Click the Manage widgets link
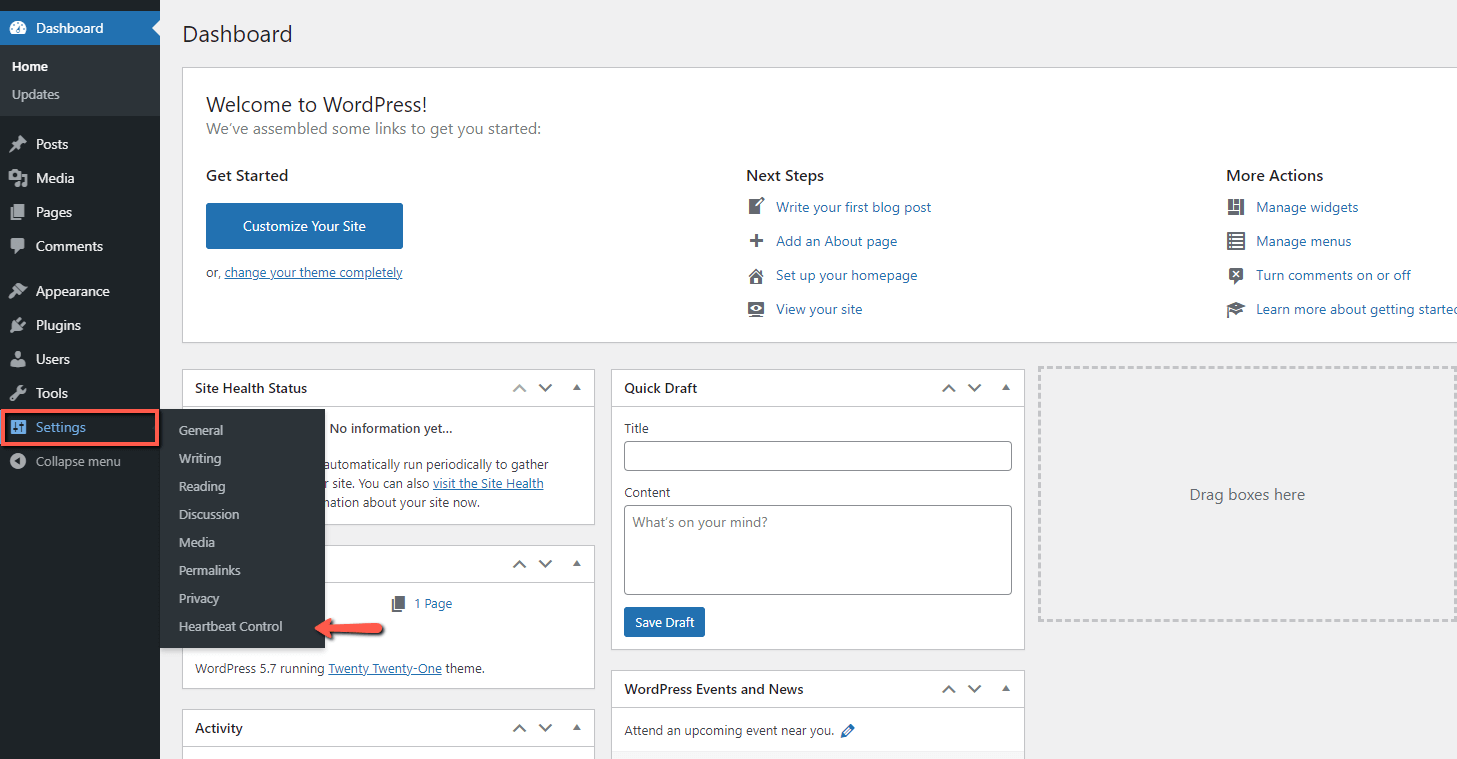 point(1307,207)
